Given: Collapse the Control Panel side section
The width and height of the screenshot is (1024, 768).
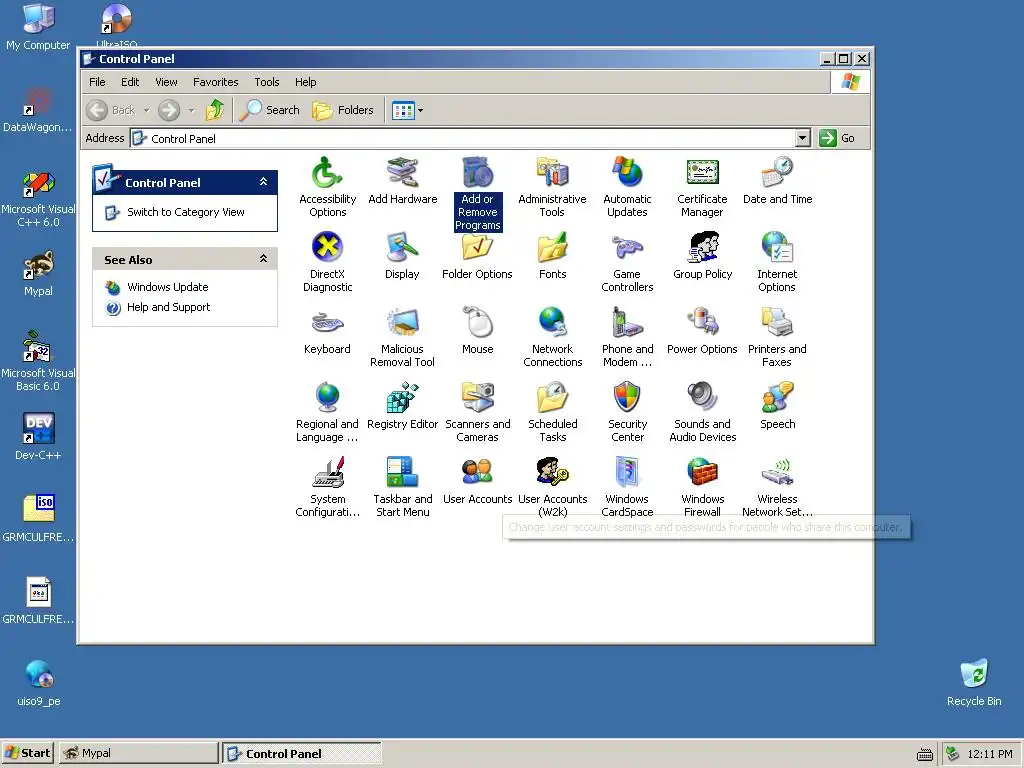Looking at the screenshot, I should (x=263, y=182).
